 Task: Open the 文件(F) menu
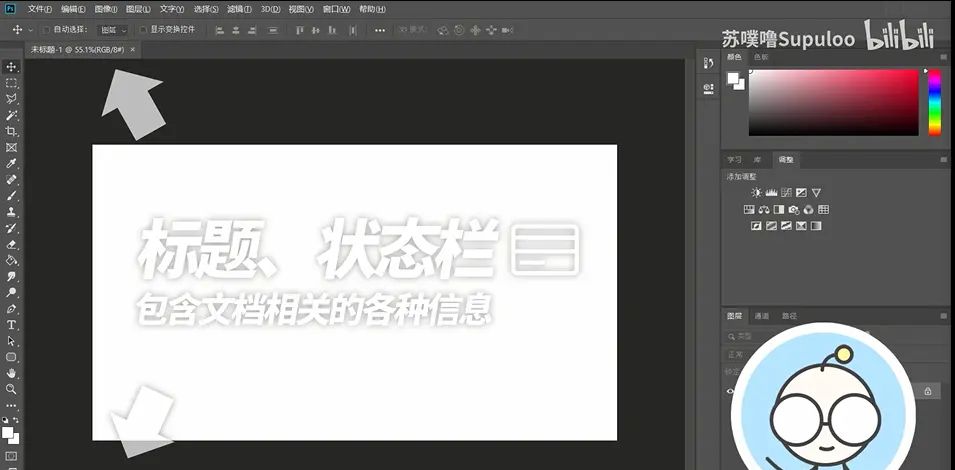pos(40,9)
